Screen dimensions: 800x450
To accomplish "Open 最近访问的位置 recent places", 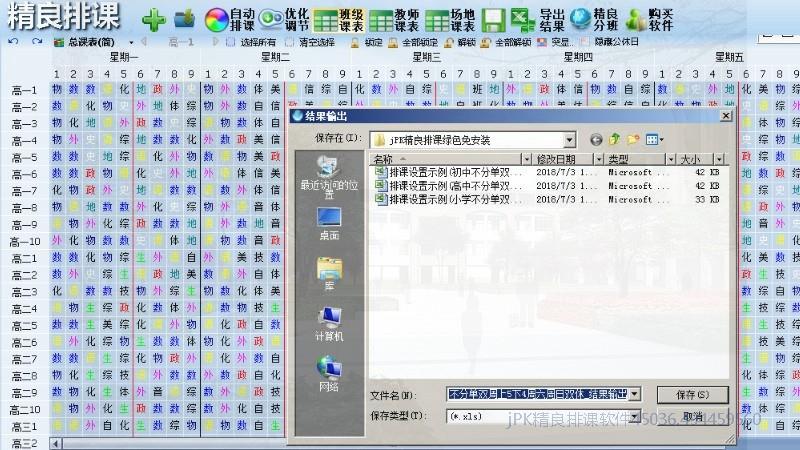I will click(329, 177).
